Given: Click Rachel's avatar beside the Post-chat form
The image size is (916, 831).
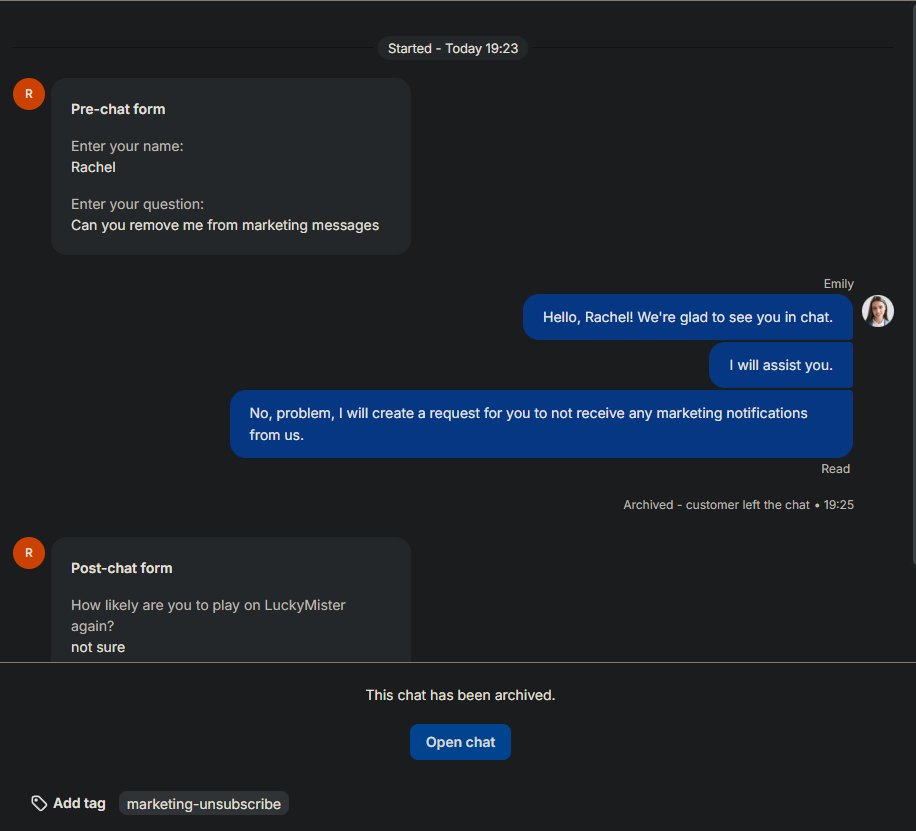Looking at the screenshot, I should coord(29,552).
